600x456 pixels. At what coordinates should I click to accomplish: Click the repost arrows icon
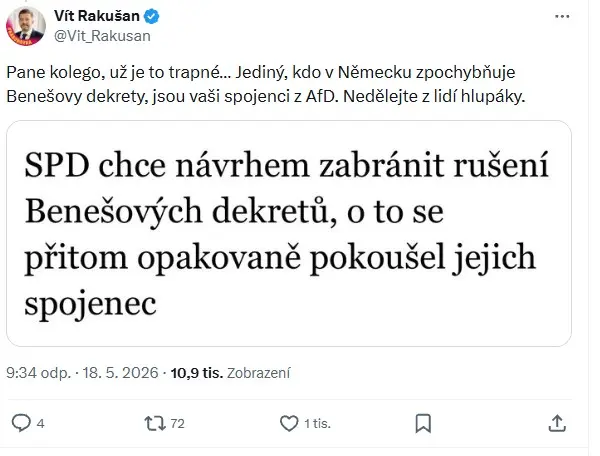155,423
